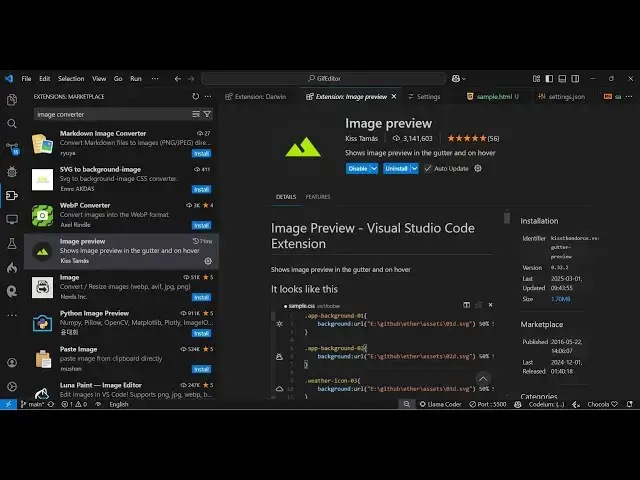The width and height of the screenshot is (640, 480).
Task: Go back in navigation history
Action: click(x=178, y=79)
